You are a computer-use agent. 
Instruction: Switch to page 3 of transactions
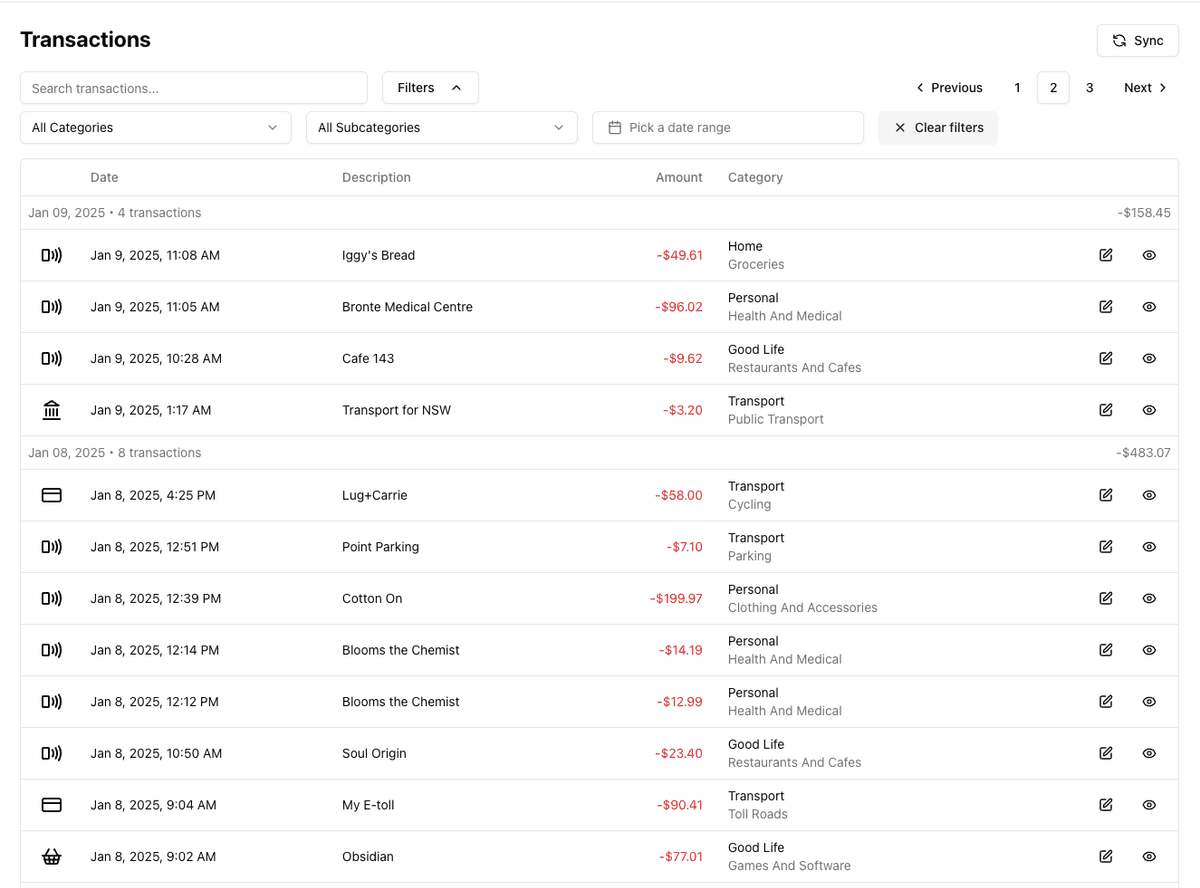click(x=1089, y=87)
